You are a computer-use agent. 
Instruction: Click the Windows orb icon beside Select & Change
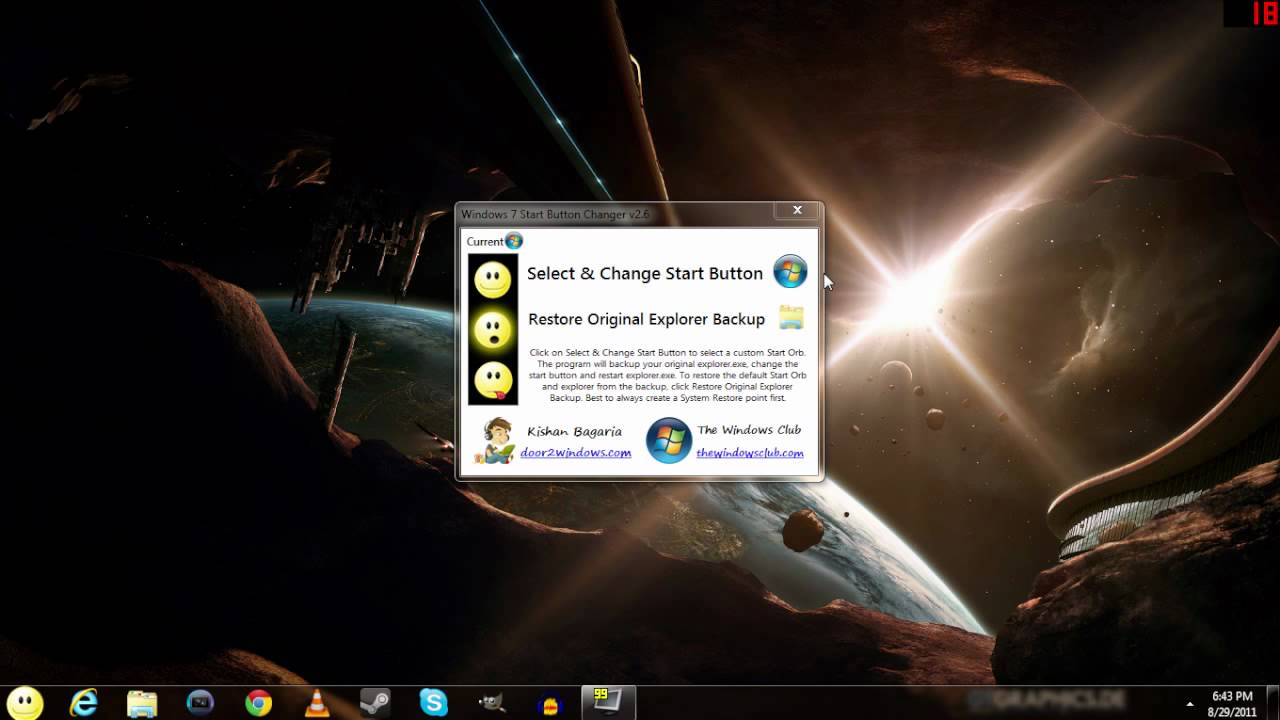click(x=790, y=272)
